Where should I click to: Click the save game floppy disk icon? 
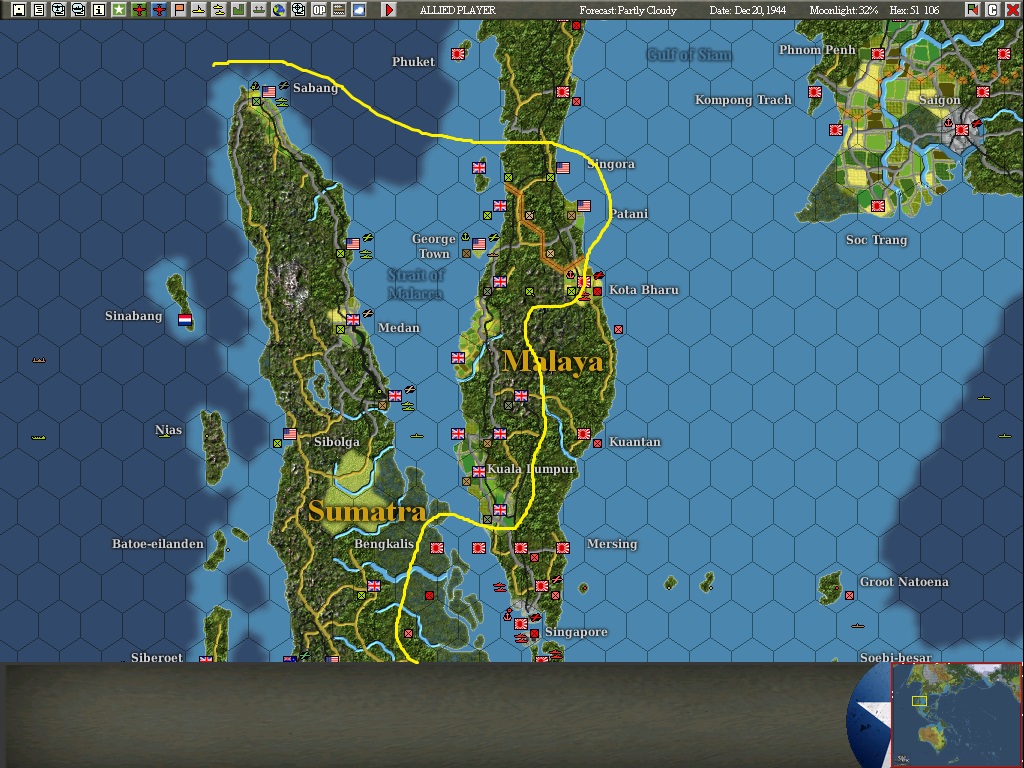(x=19, y=10)
